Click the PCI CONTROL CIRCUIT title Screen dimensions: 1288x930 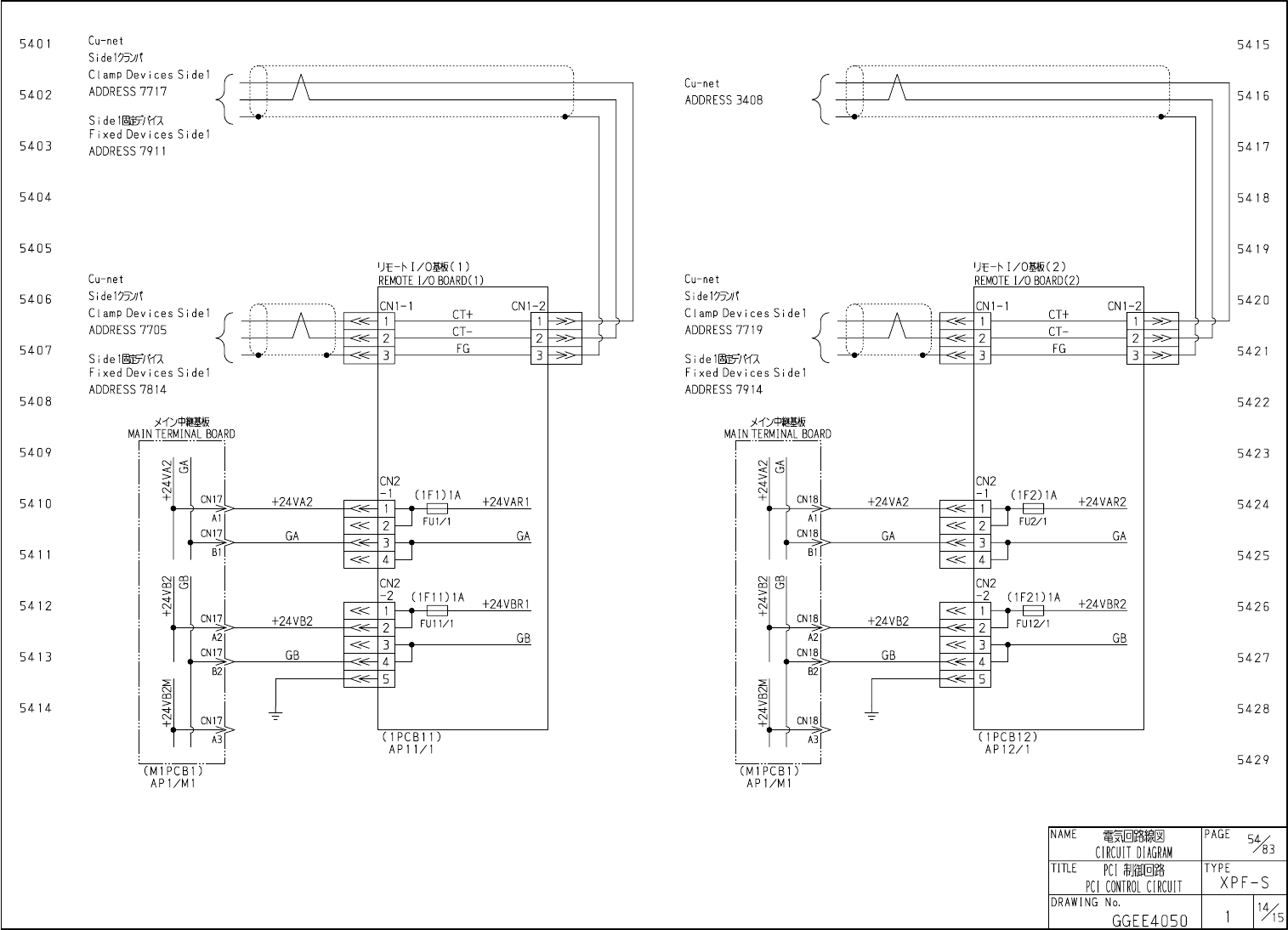click(1132, 887)
